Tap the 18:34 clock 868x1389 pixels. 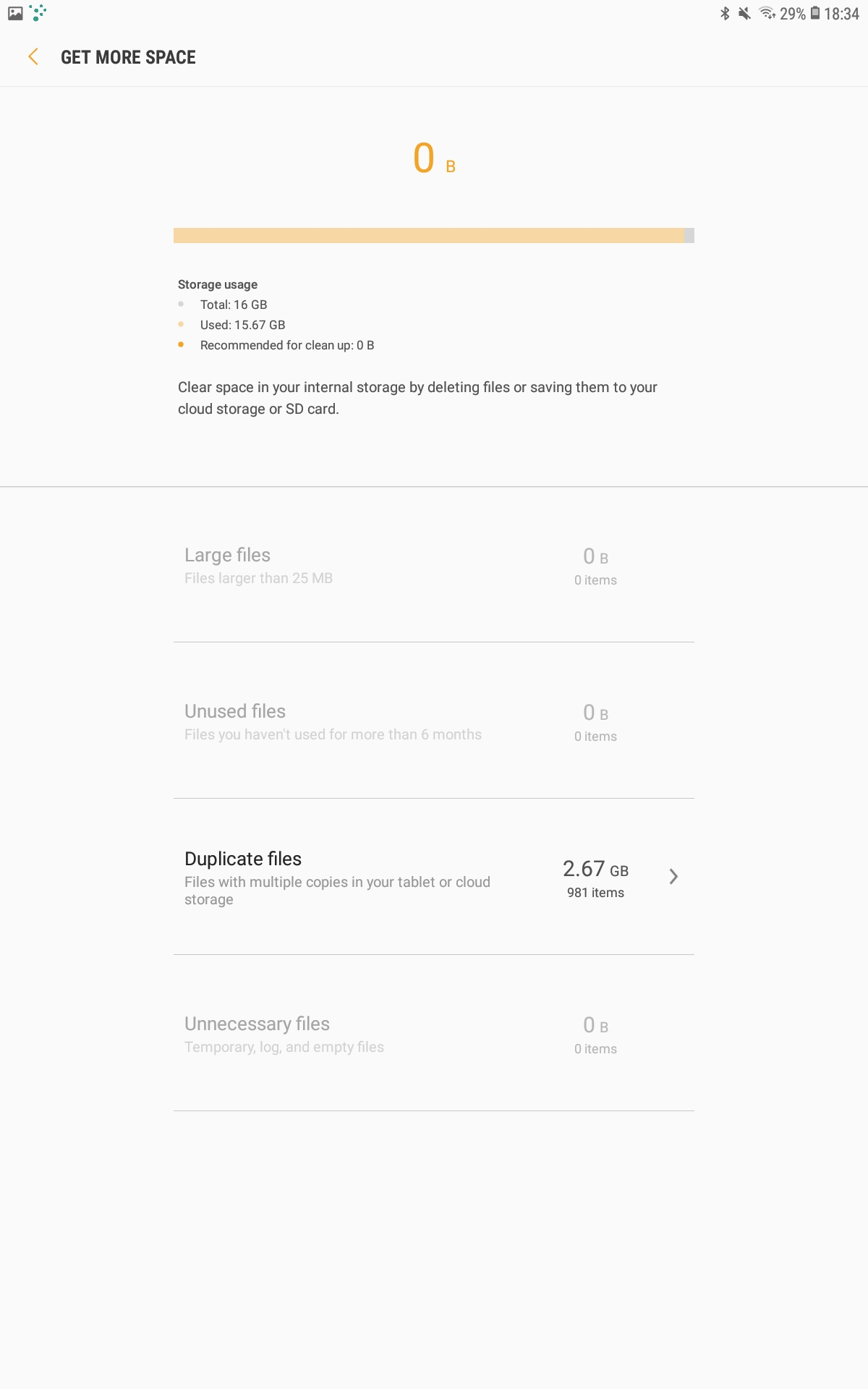click(841, 14)
